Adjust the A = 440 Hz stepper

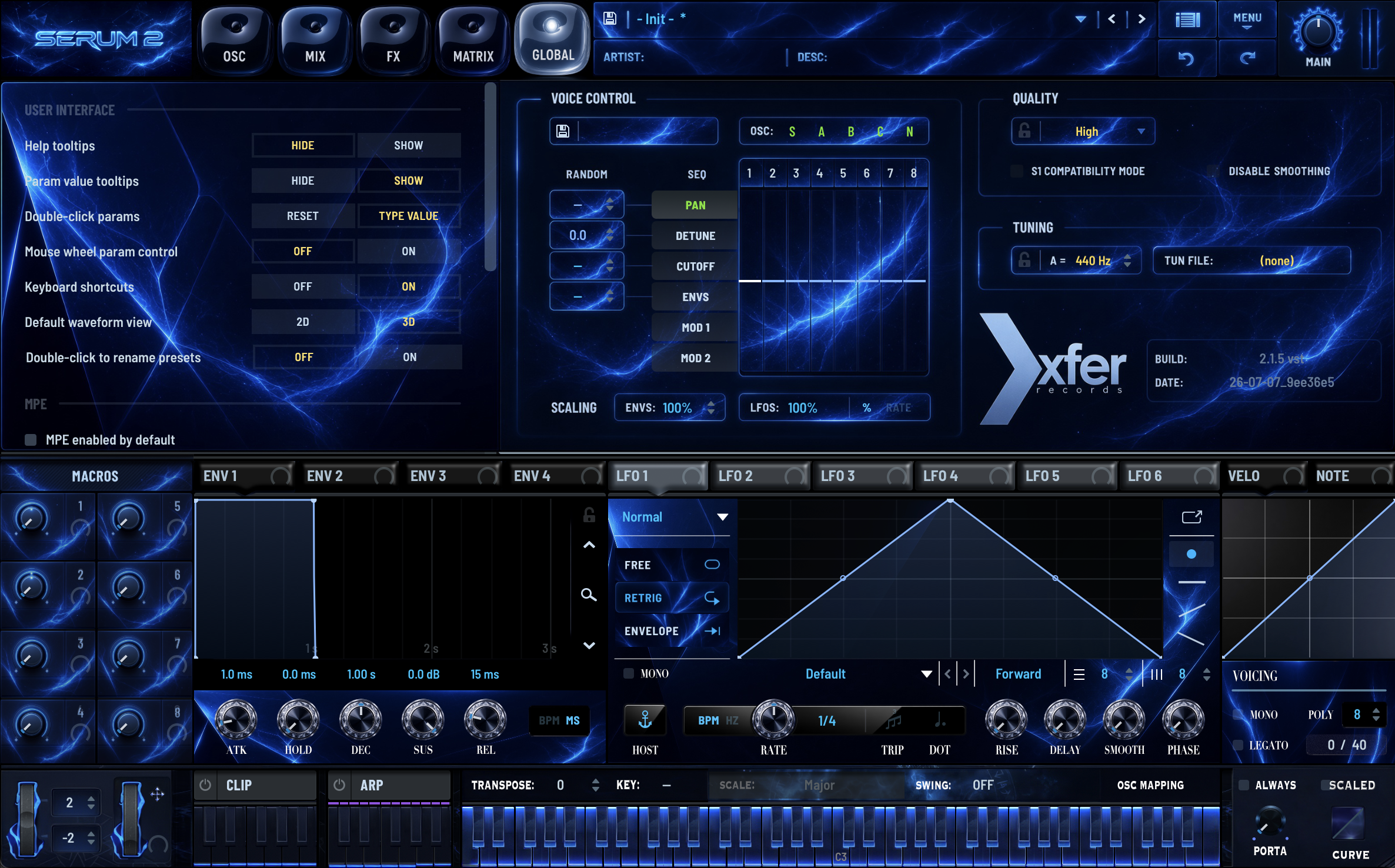(1127, 260)
